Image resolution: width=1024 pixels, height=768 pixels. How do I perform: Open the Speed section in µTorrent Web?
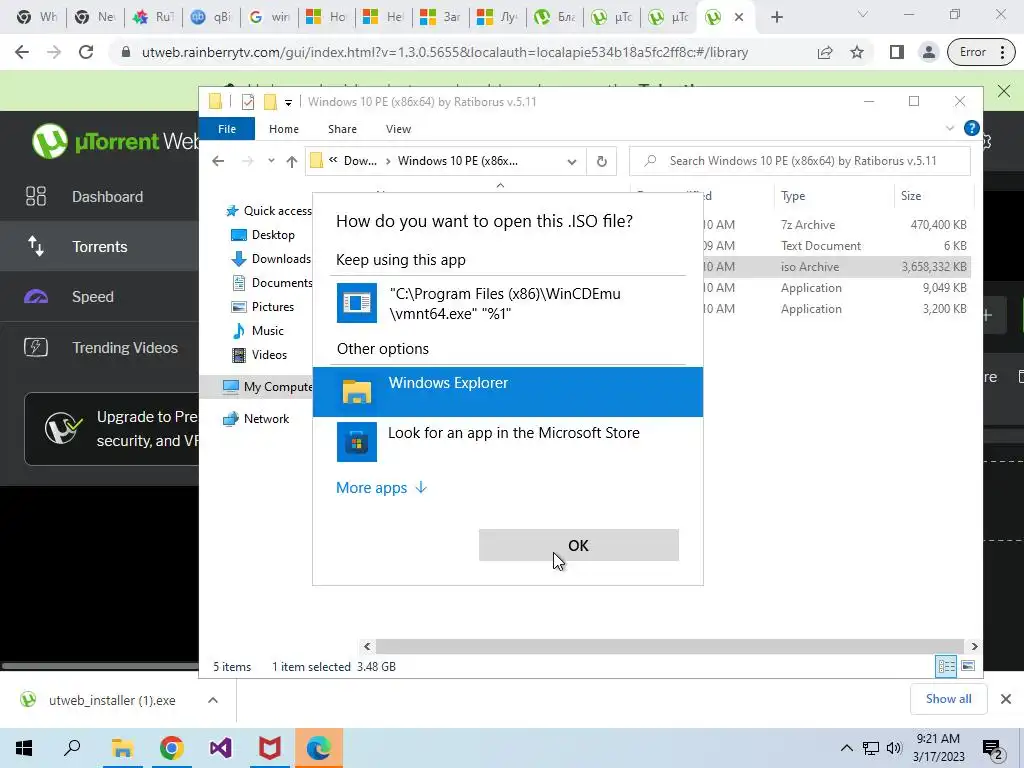tap(99, 296)
